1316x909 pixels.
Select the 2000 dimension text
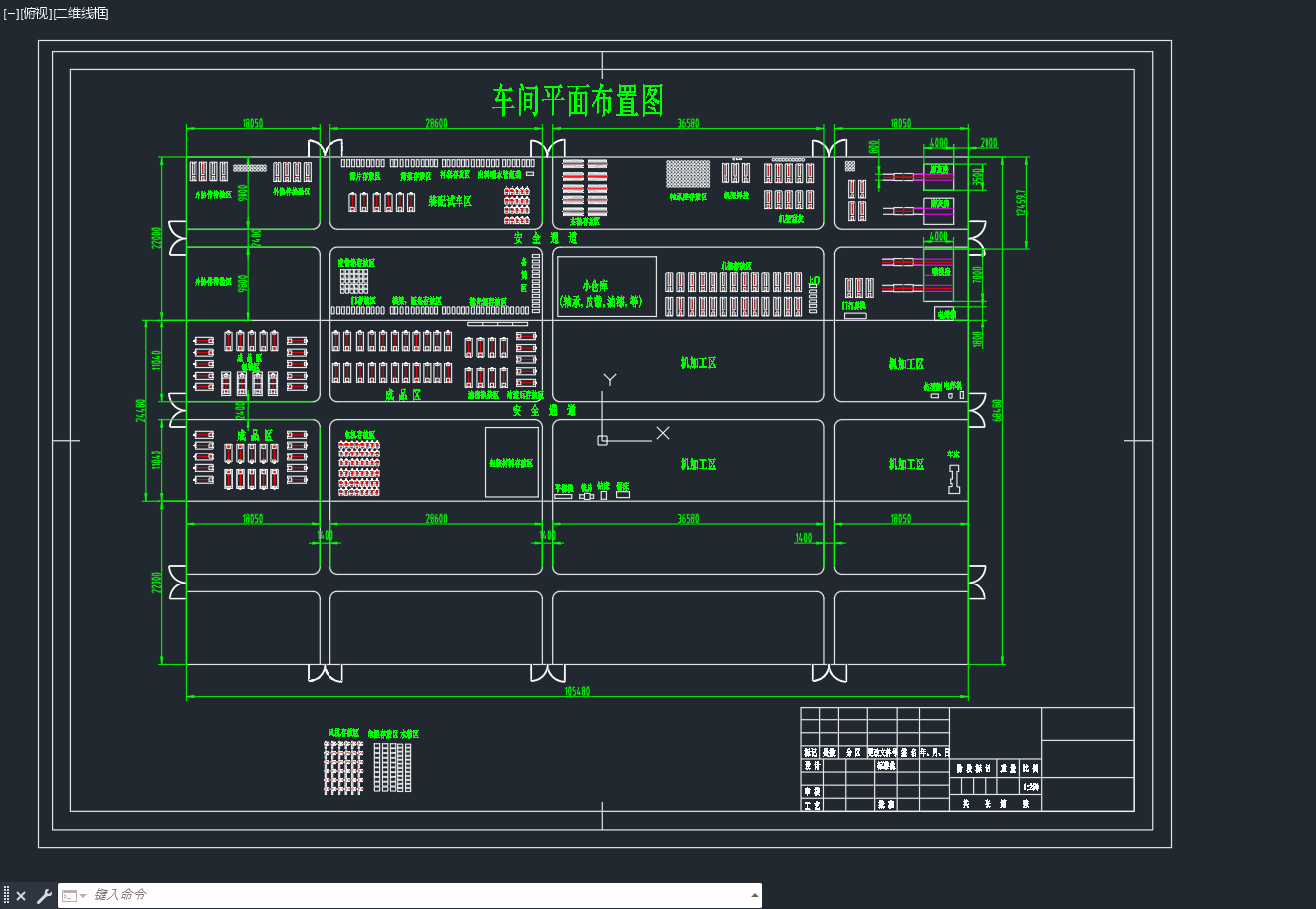click(988, 143)
